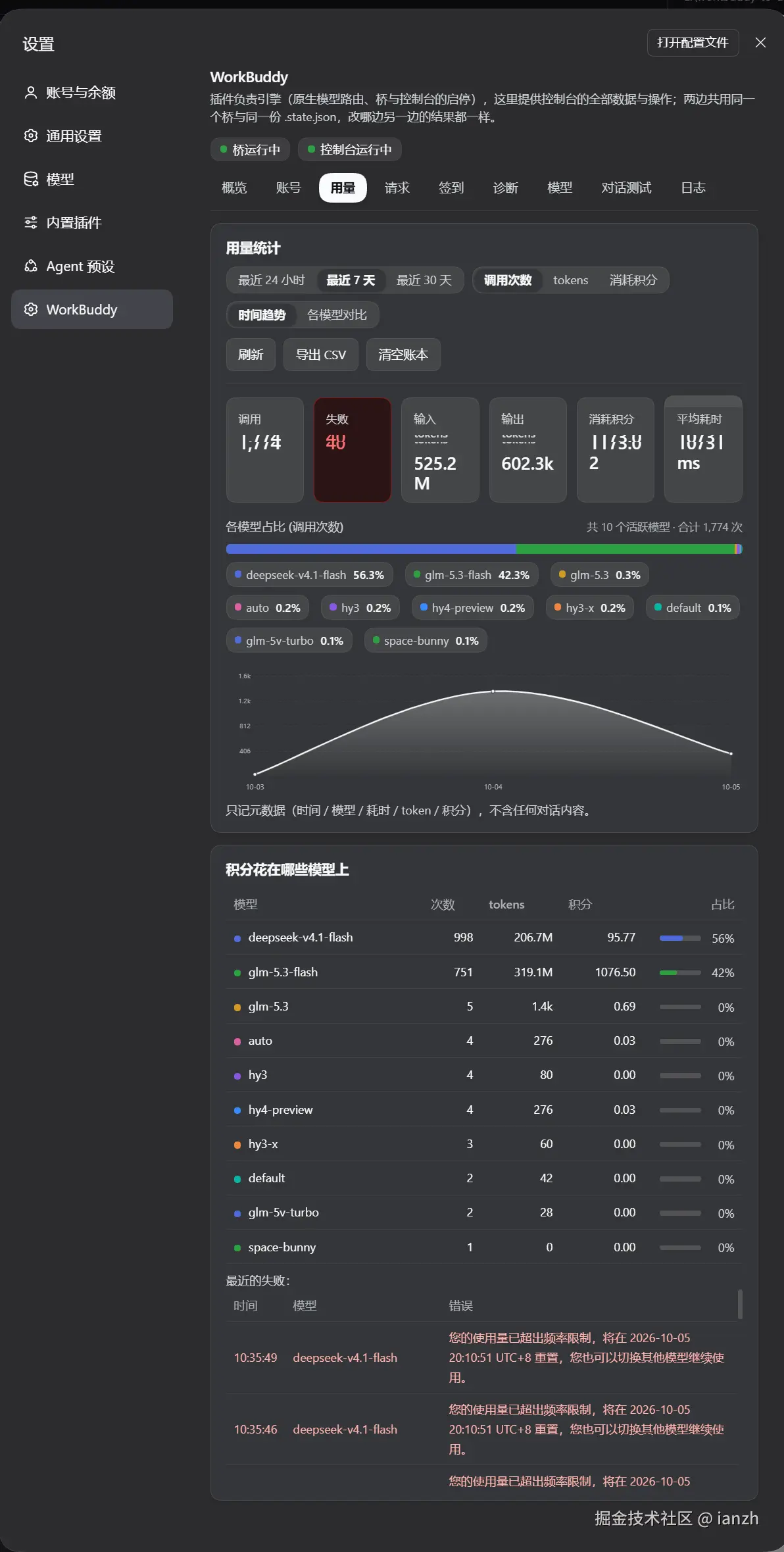The height and width of the screenshot is (1552, 784).
Task: Click the 控制台运行中 status badge
Action: (x=350, y=150)
